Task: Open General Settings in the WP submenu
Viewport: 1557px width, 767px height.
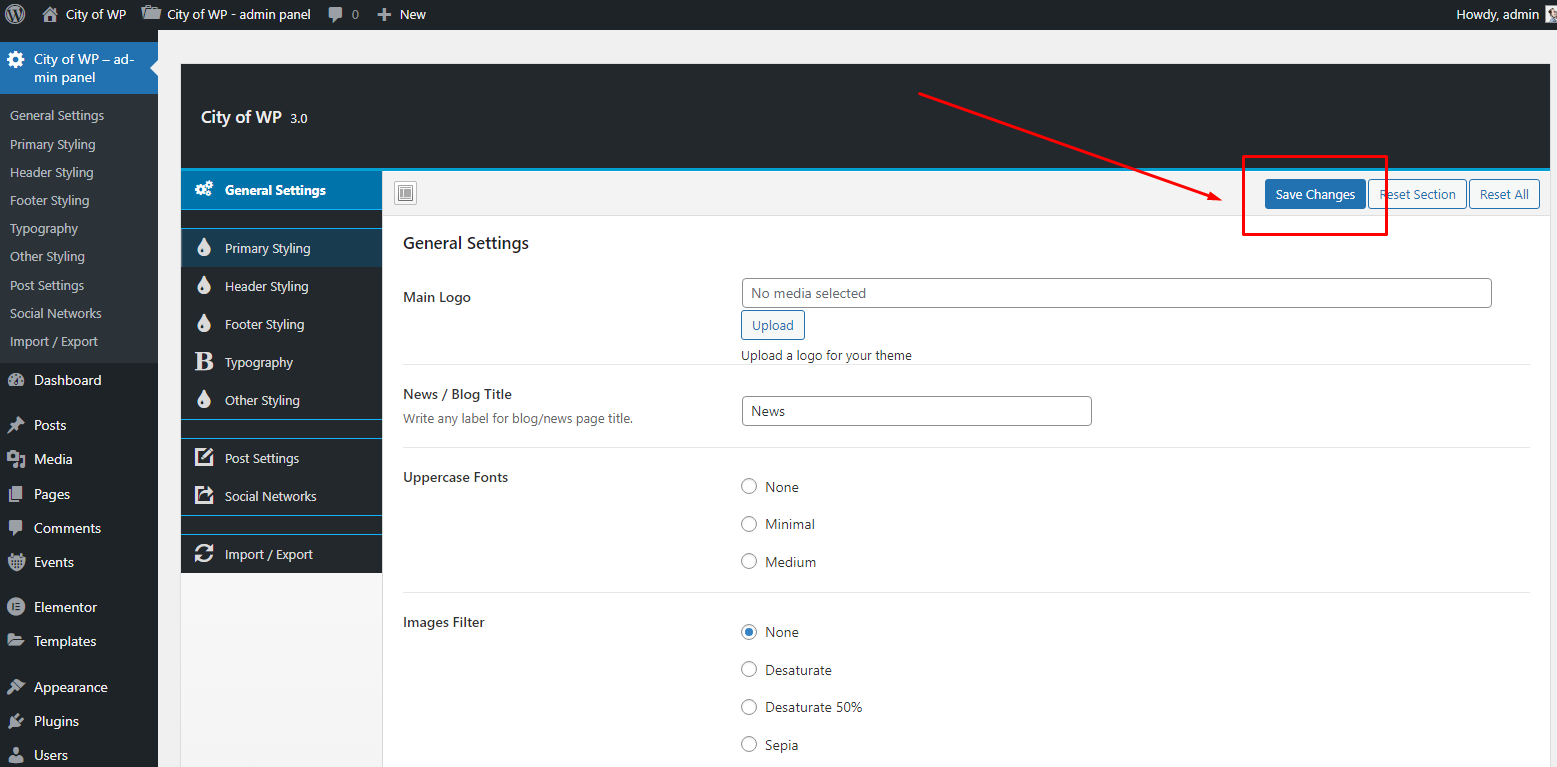Action: [x=57, y=115]
